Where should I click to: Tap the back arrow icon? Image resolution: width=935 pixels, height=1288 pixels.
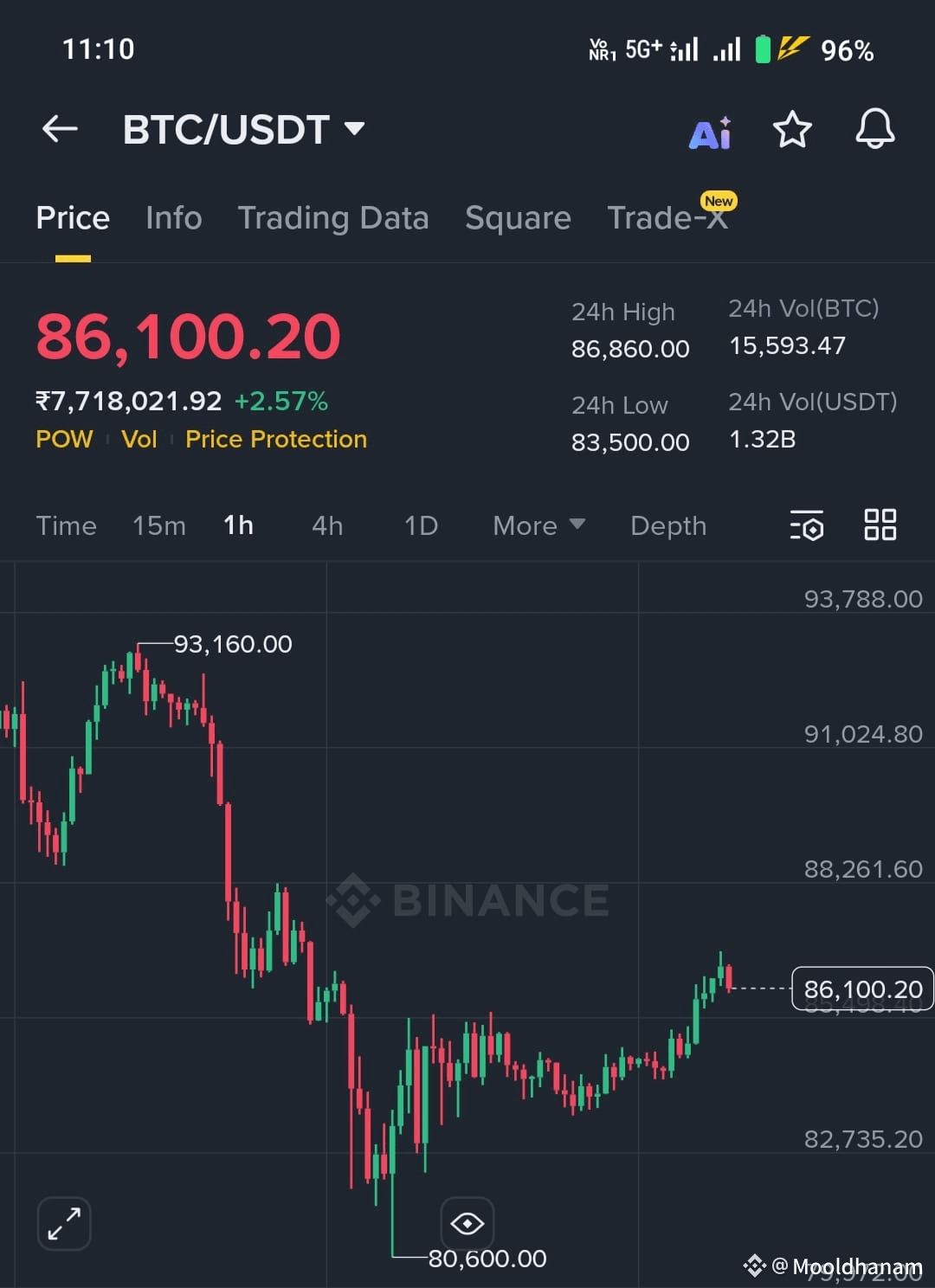[x=60, y=130]
